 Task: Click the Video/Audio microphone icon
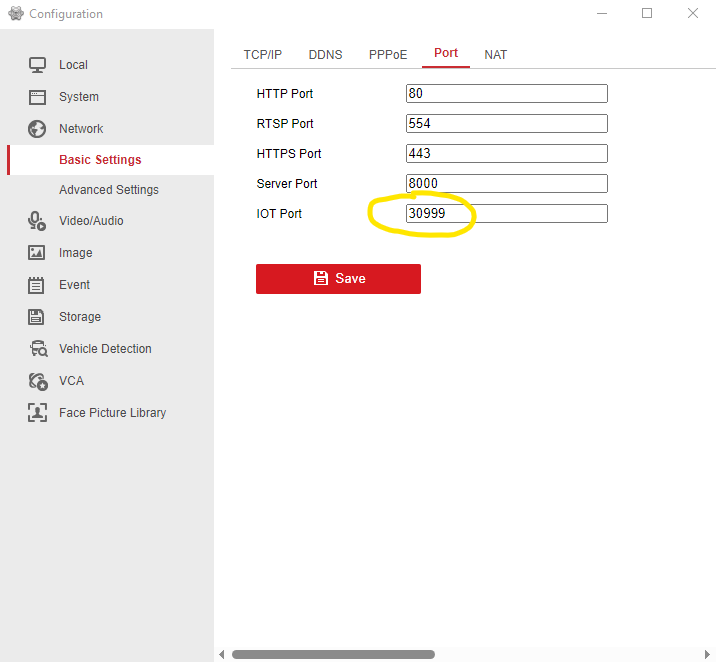click(x=37, y=221)
